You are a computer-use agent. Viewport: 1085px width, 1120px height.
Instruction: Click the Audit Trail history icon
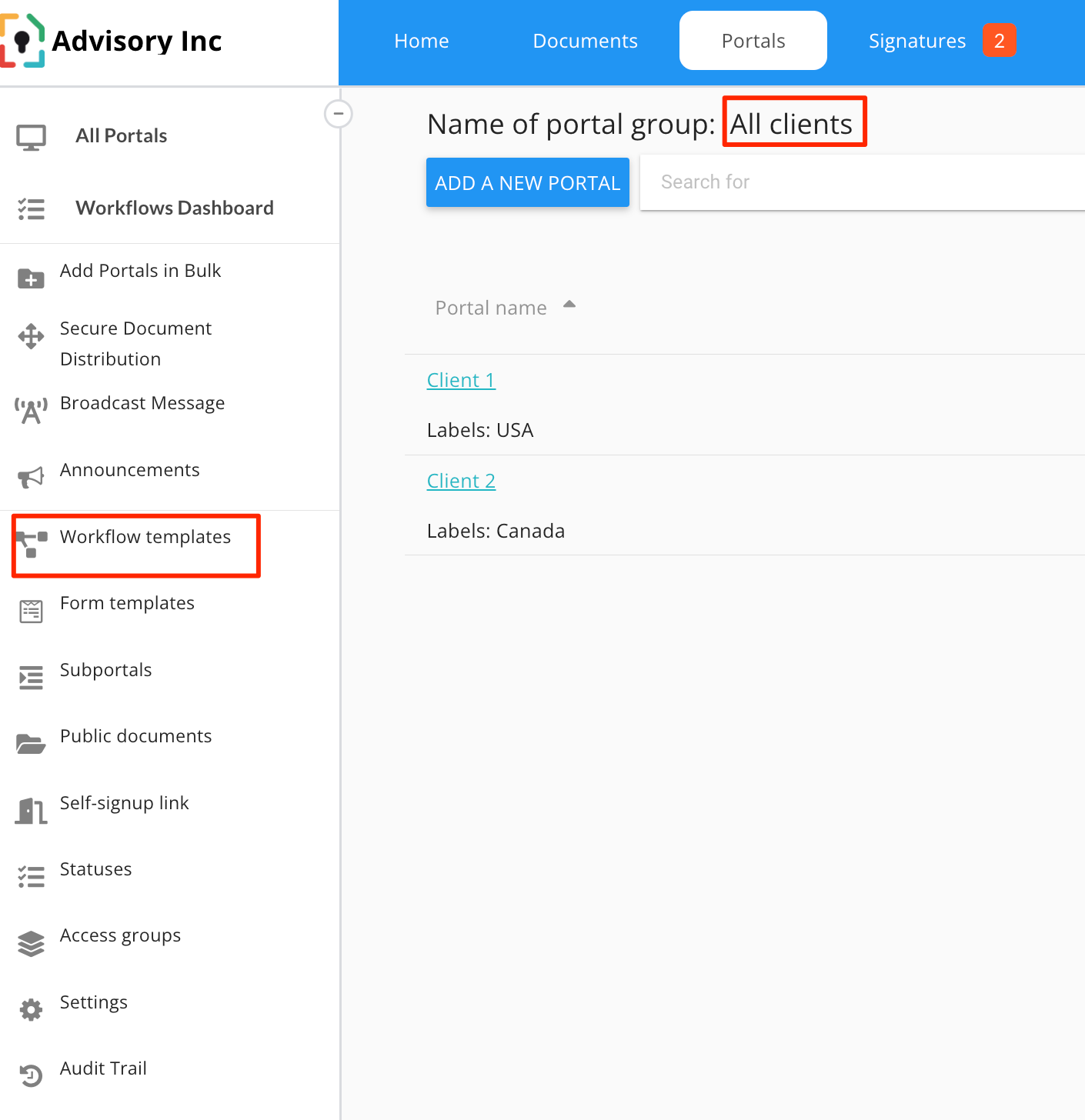[31, 1075]
